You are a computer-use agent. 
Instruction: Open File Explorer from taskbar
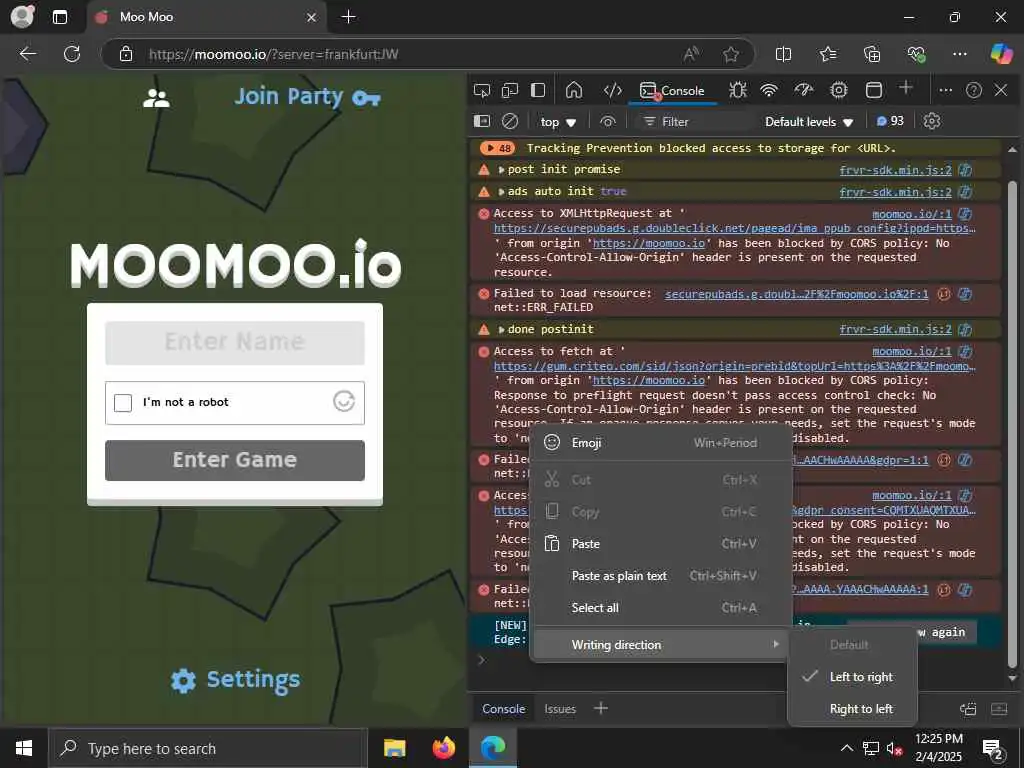pos(394,748)
